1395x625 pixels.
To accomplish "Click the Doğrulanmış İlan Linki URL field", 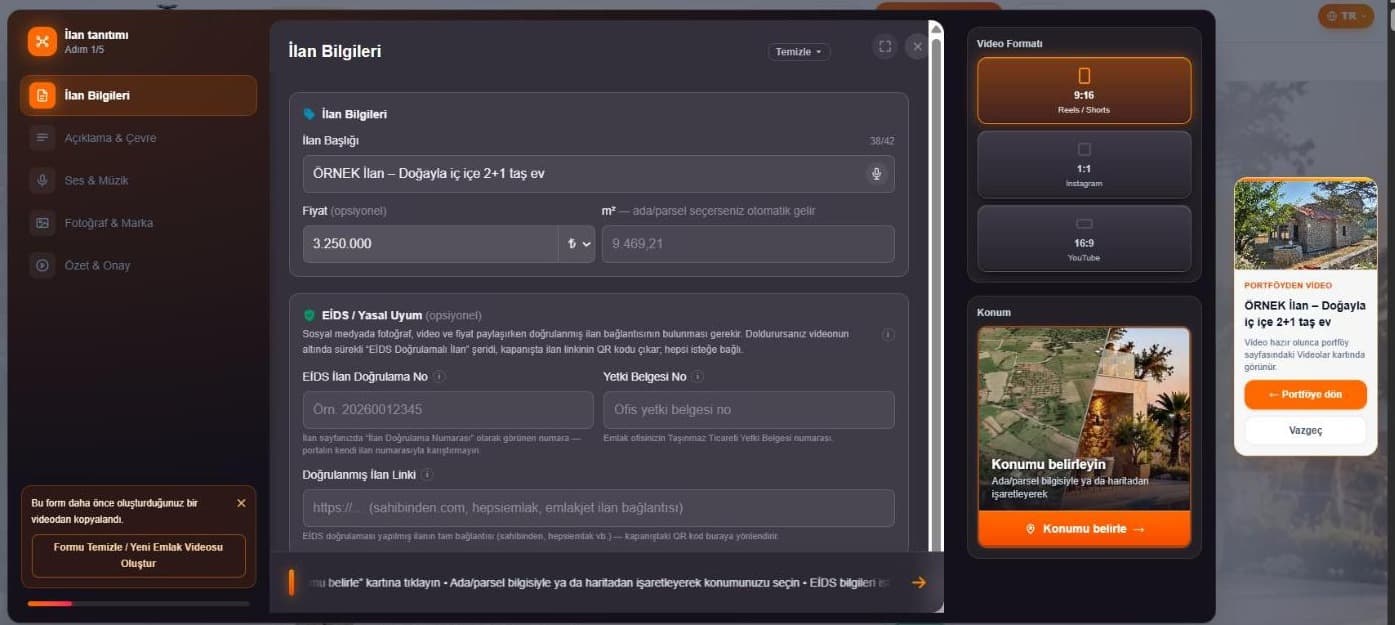I will pos(598,508).
